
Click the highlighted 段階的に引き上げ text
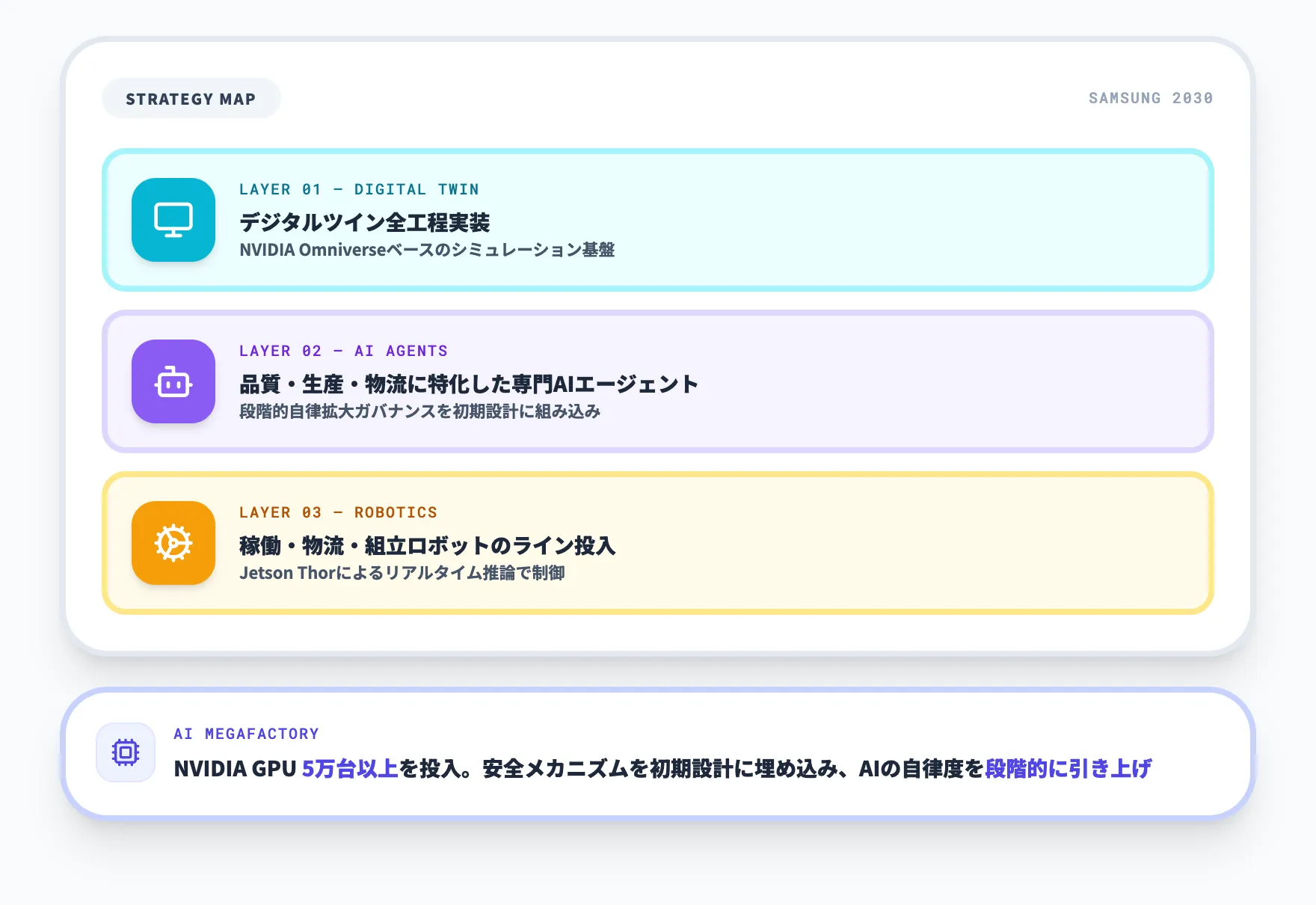[1068, 769]
